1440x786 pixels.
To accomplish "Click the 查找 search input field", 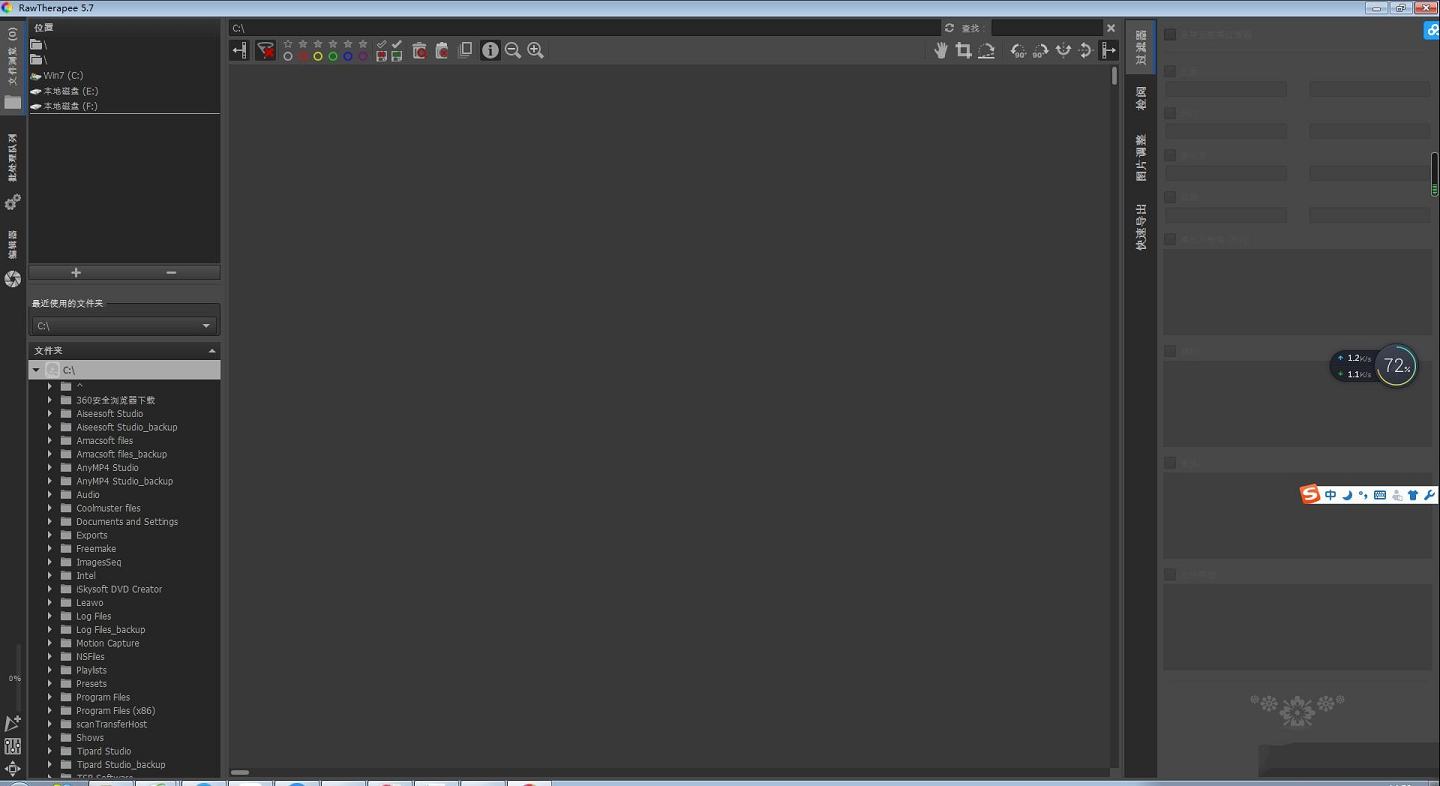I will click(x=1045, y=28).
